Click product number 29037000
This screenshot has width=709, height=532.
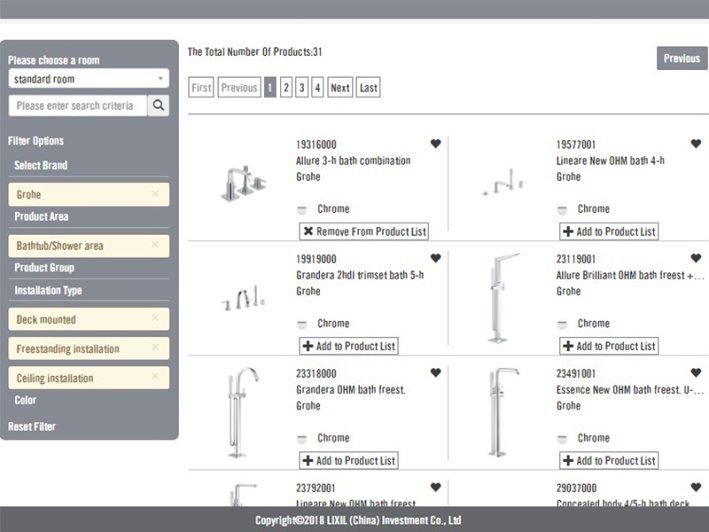577,488
